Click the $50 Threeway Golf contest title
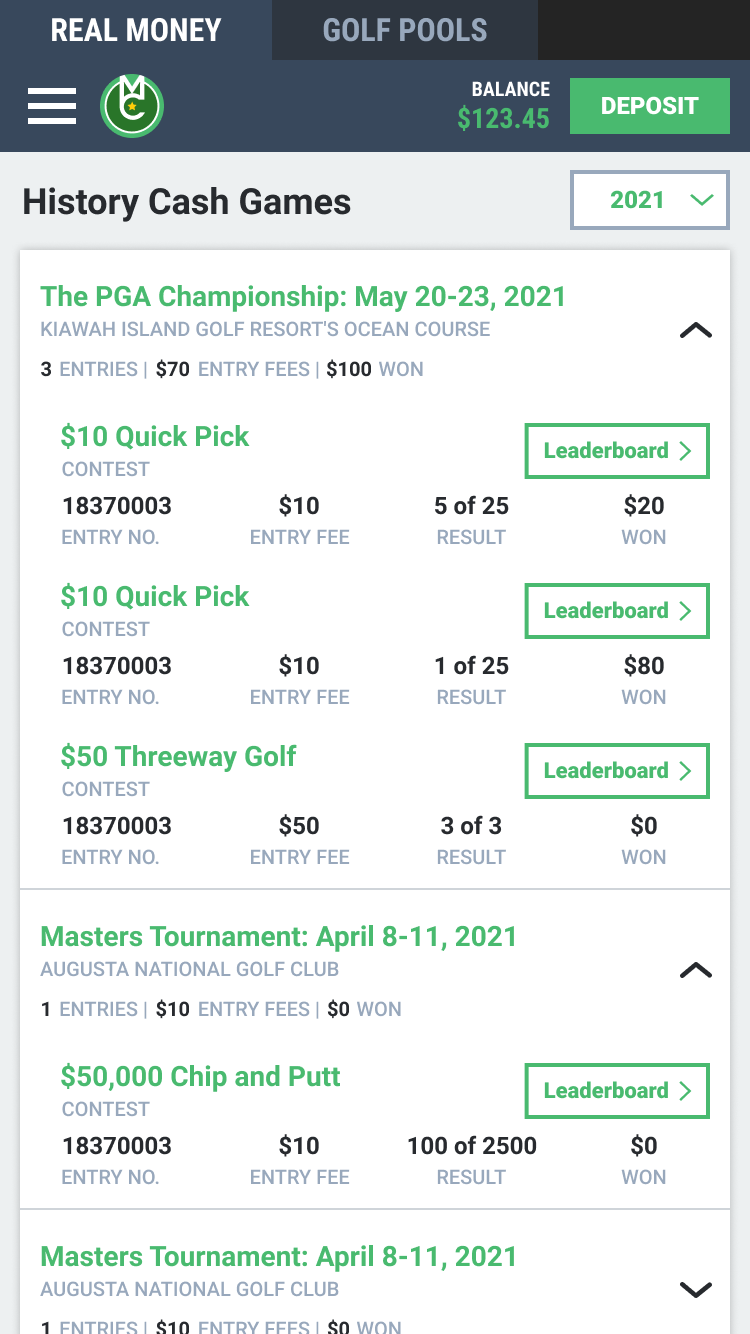 (178, 756)
